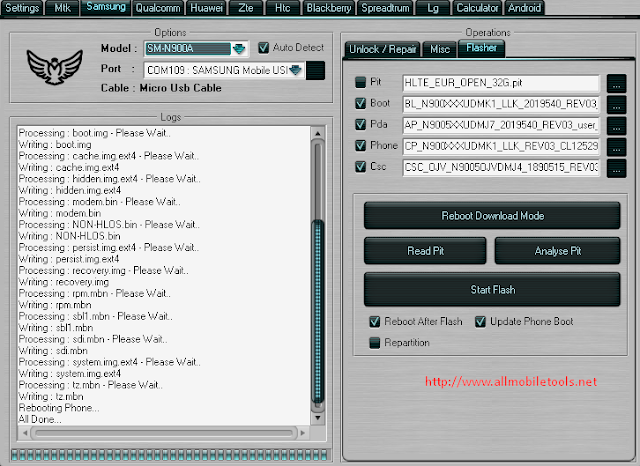The width and height of the screenshot is (640, 466).
Task: Uncheck the Phone checkbox
Action: (360, 146)
